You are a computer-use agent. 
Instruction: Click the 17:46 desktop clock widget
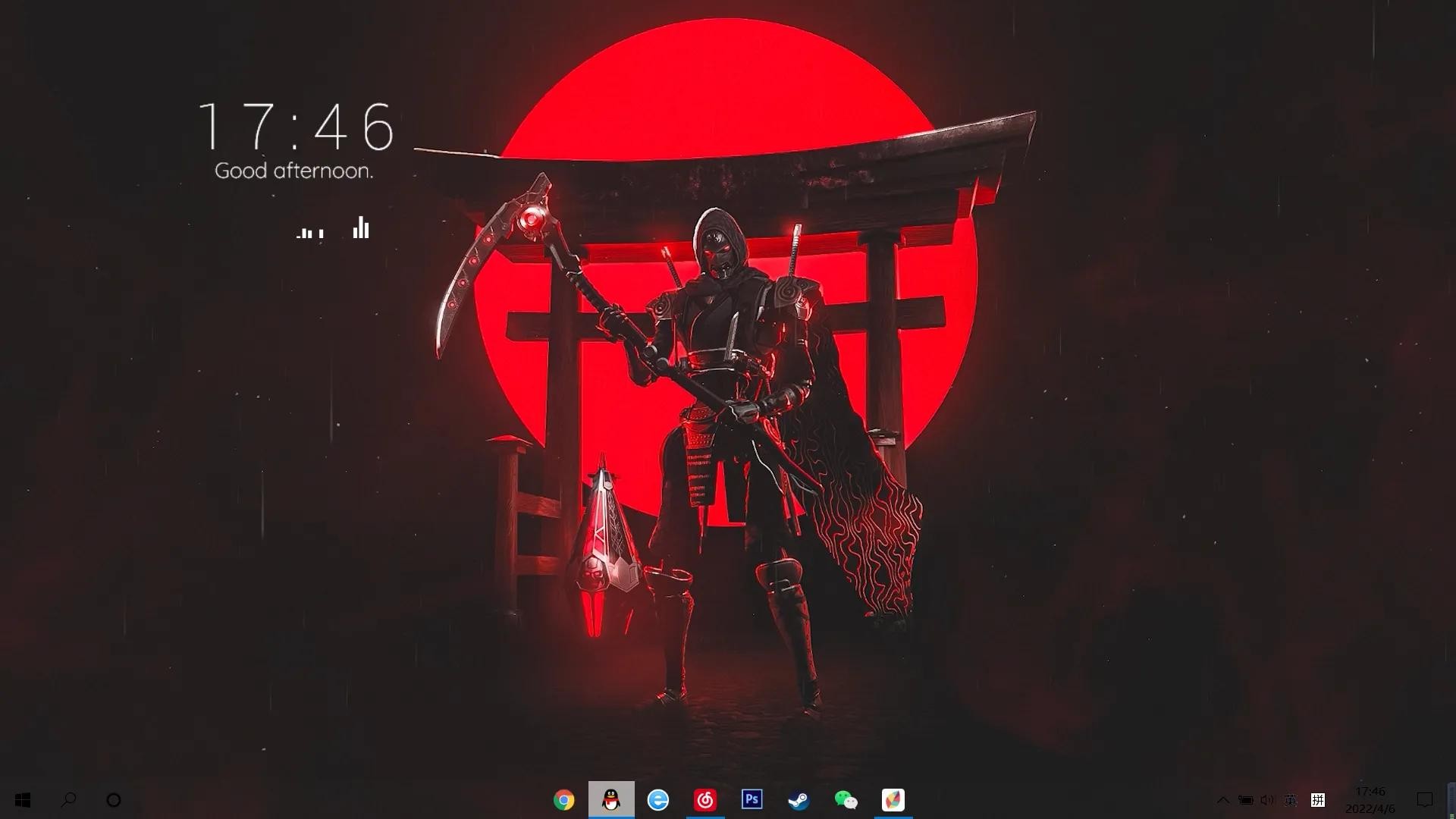(296, 127)
